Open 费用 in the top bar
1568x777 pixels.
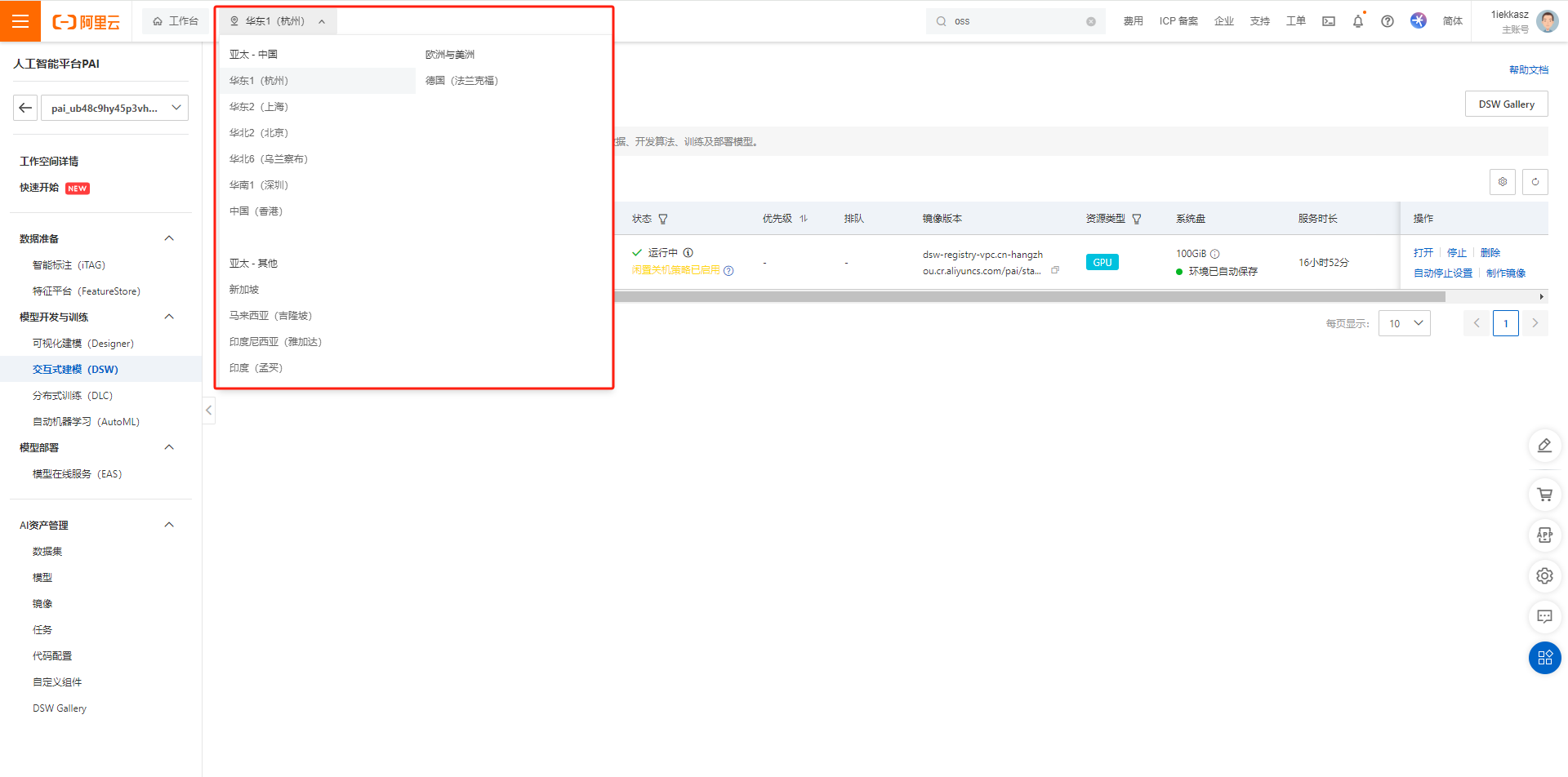tap(1133, 21)
